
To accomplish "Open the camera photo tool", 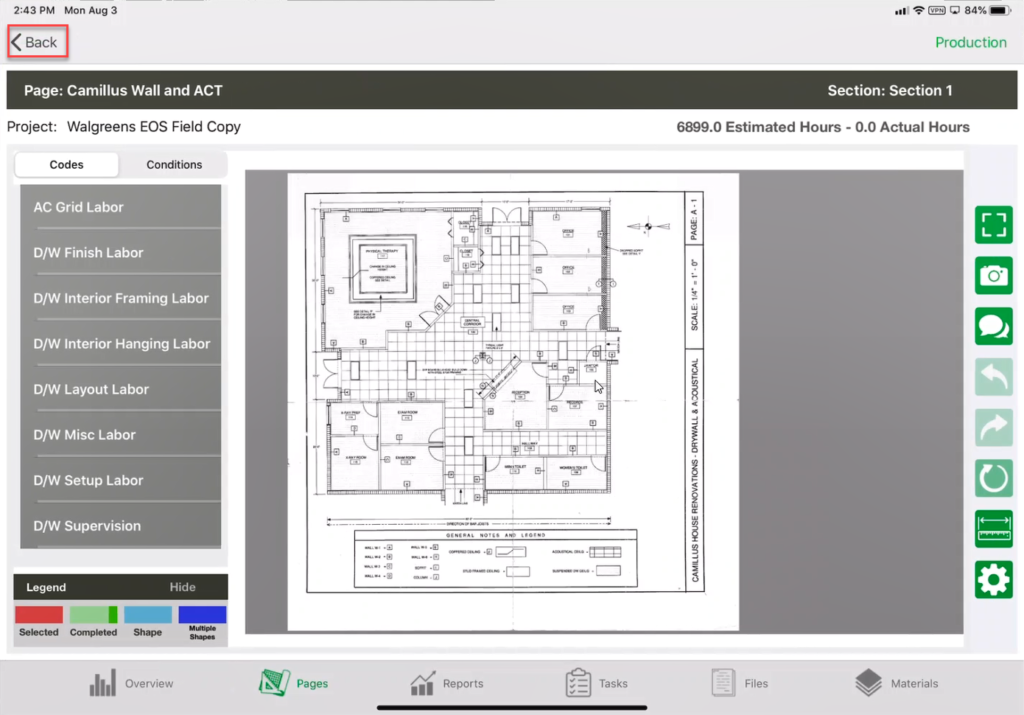I will 993,276.
